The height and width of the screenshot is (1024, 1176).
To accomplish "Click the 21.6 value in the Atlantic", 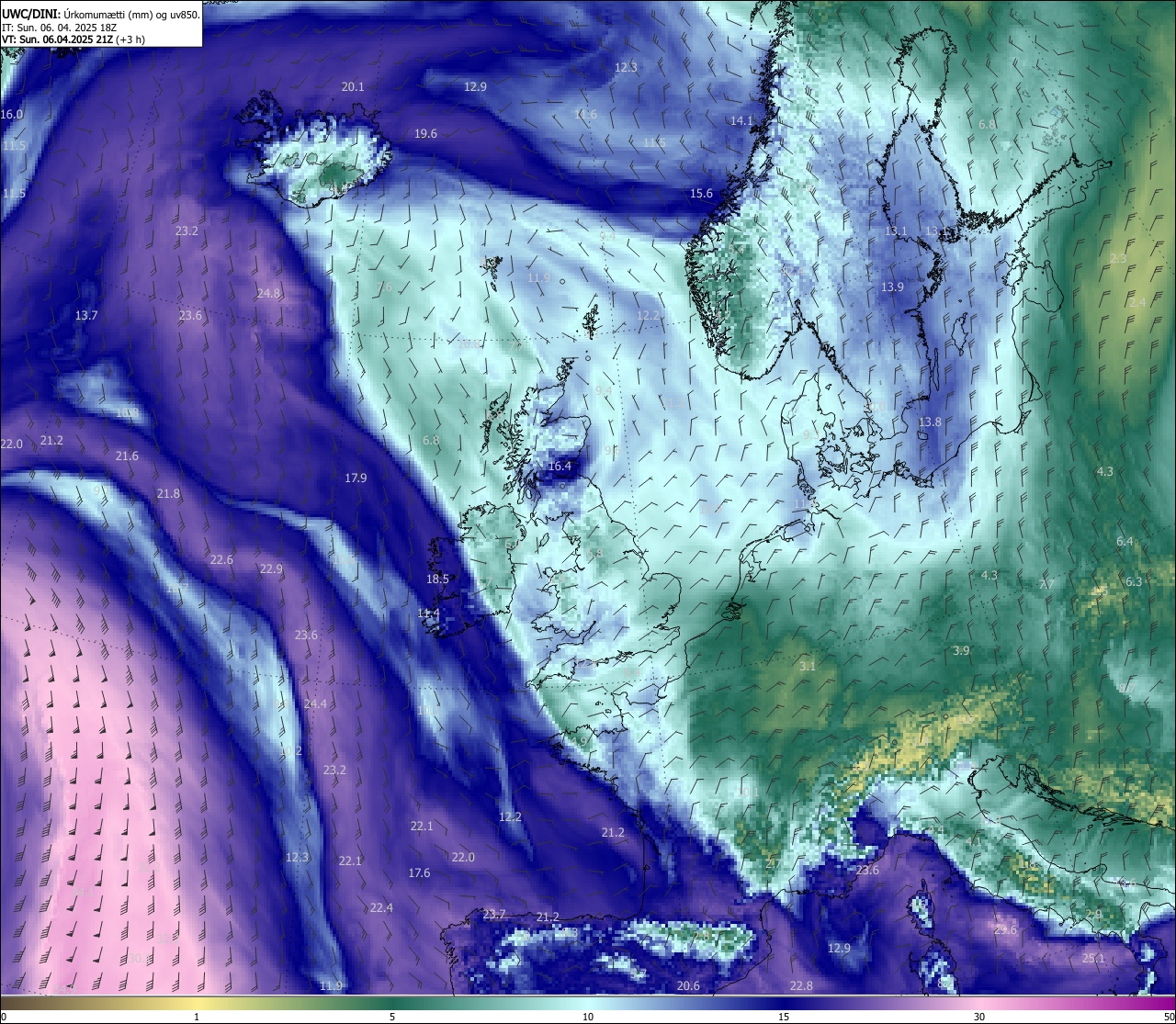I will point(127,456).
